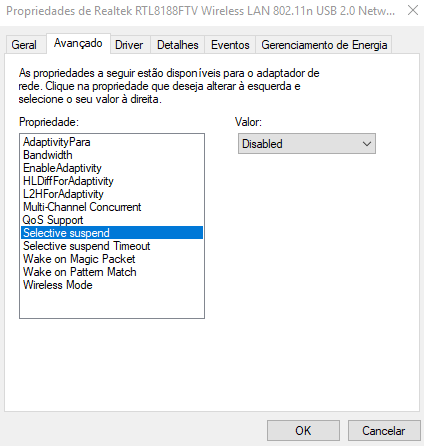Viewport: 424px width, 446px height.
Task: Choose Multi-Channel Concurrent property
Action: point(112,207)
